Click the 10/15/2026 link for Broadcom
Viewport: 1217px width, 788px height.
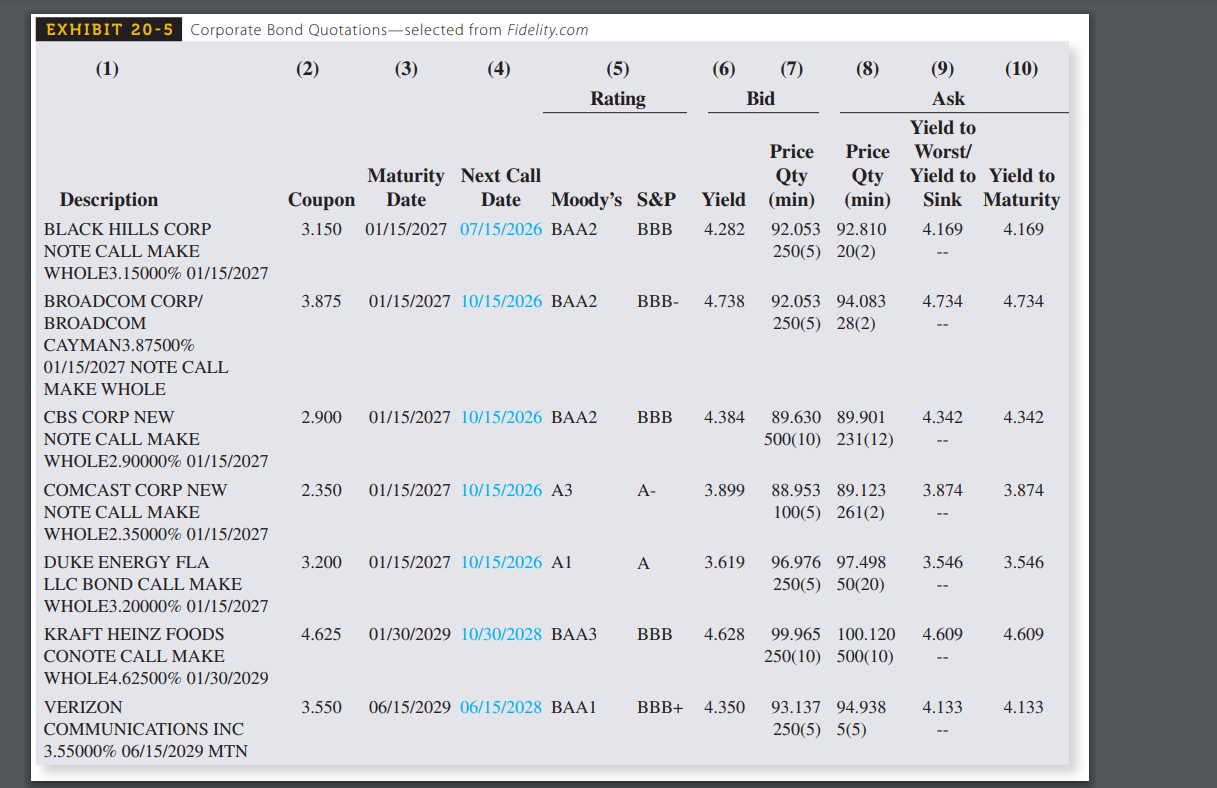pyautogui.click(x=500, y=301)
